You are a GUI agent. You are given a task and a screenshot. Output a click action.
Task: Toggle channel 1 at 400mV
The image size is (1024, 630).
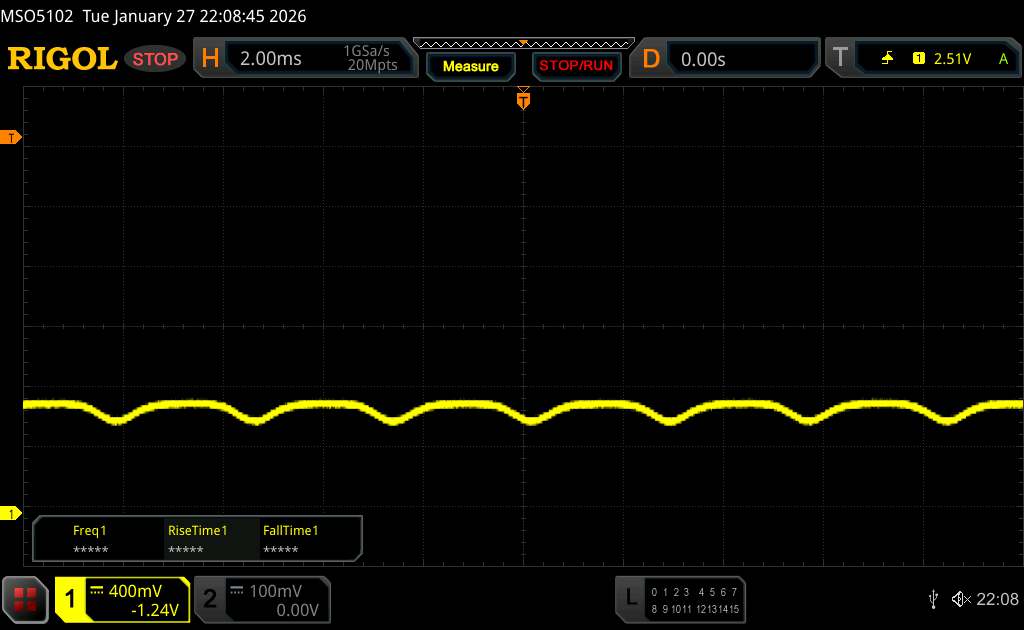[122, 598]
